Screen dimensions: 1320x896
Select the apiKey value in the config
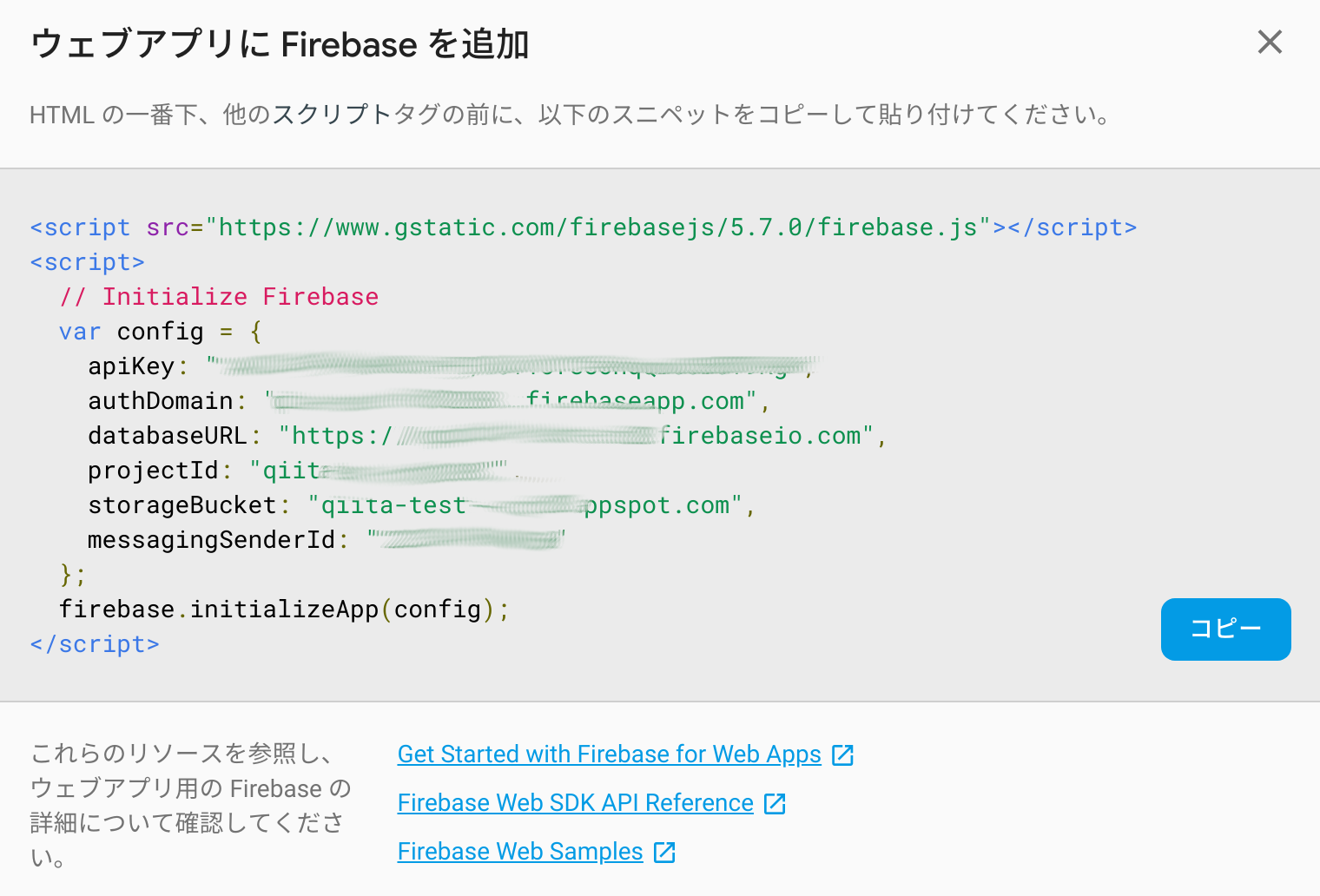[x=512, y=366]
